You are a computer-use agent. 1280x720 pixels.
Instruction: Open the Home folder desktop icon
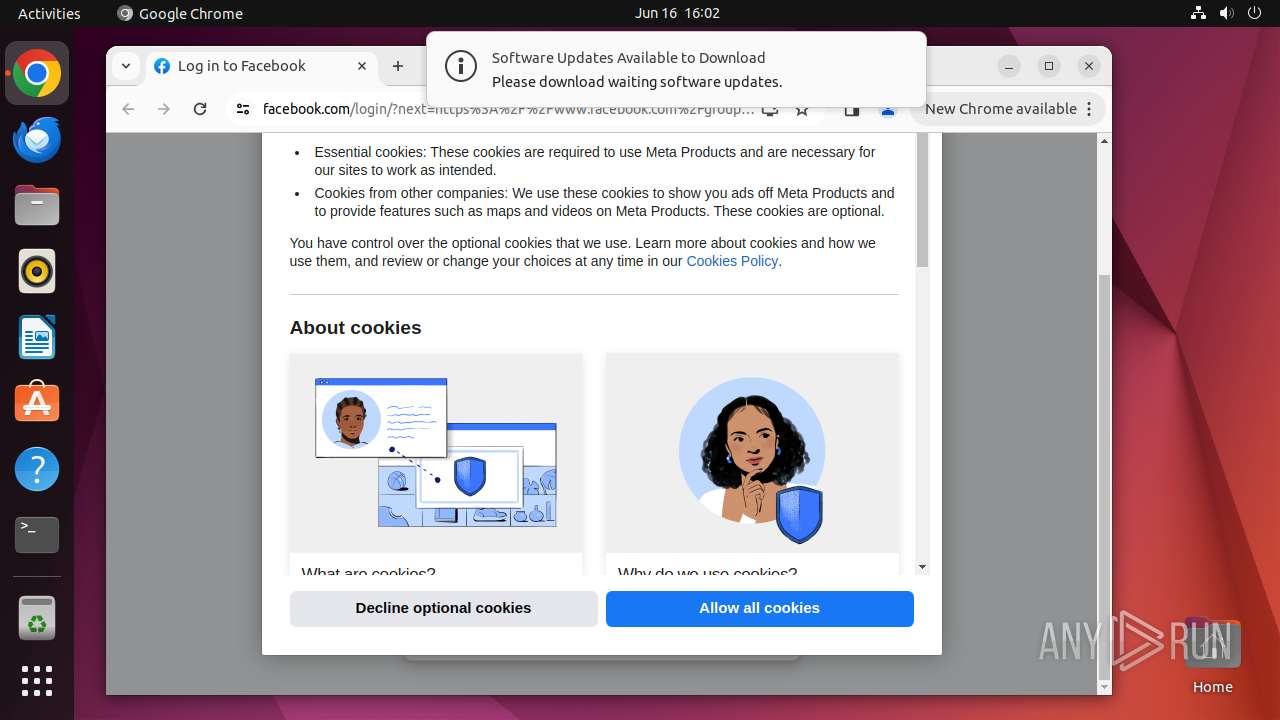pyautogui.click(x=1212, y=656)
